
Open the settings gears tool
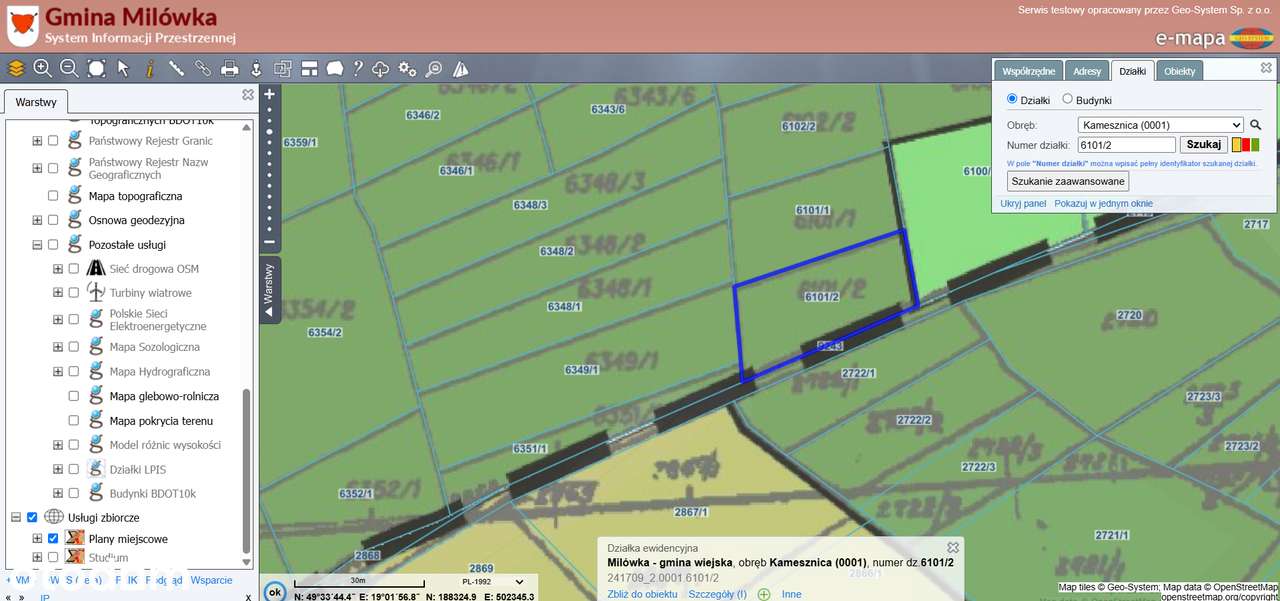[407, 68]
